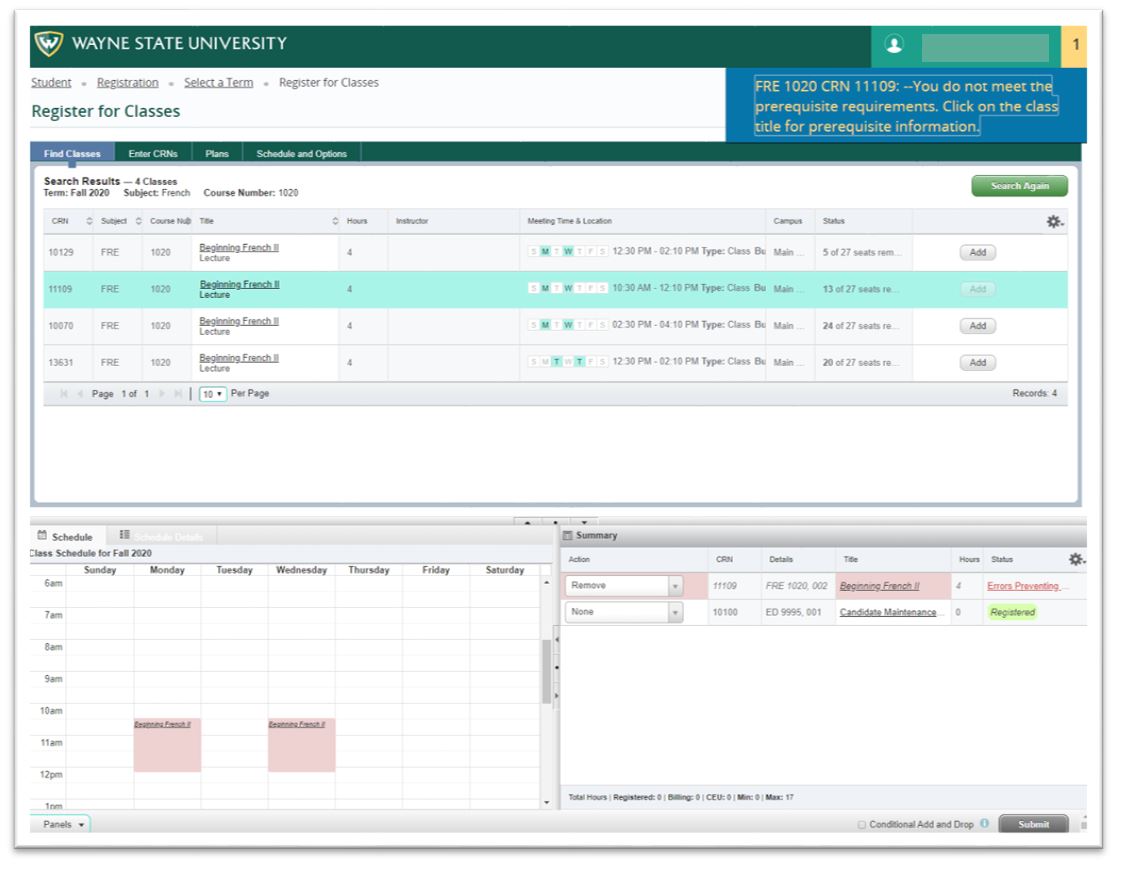This screenshot has width=1125, height=876.
Task: Open the user profile icon
Action: coord(894,44)
